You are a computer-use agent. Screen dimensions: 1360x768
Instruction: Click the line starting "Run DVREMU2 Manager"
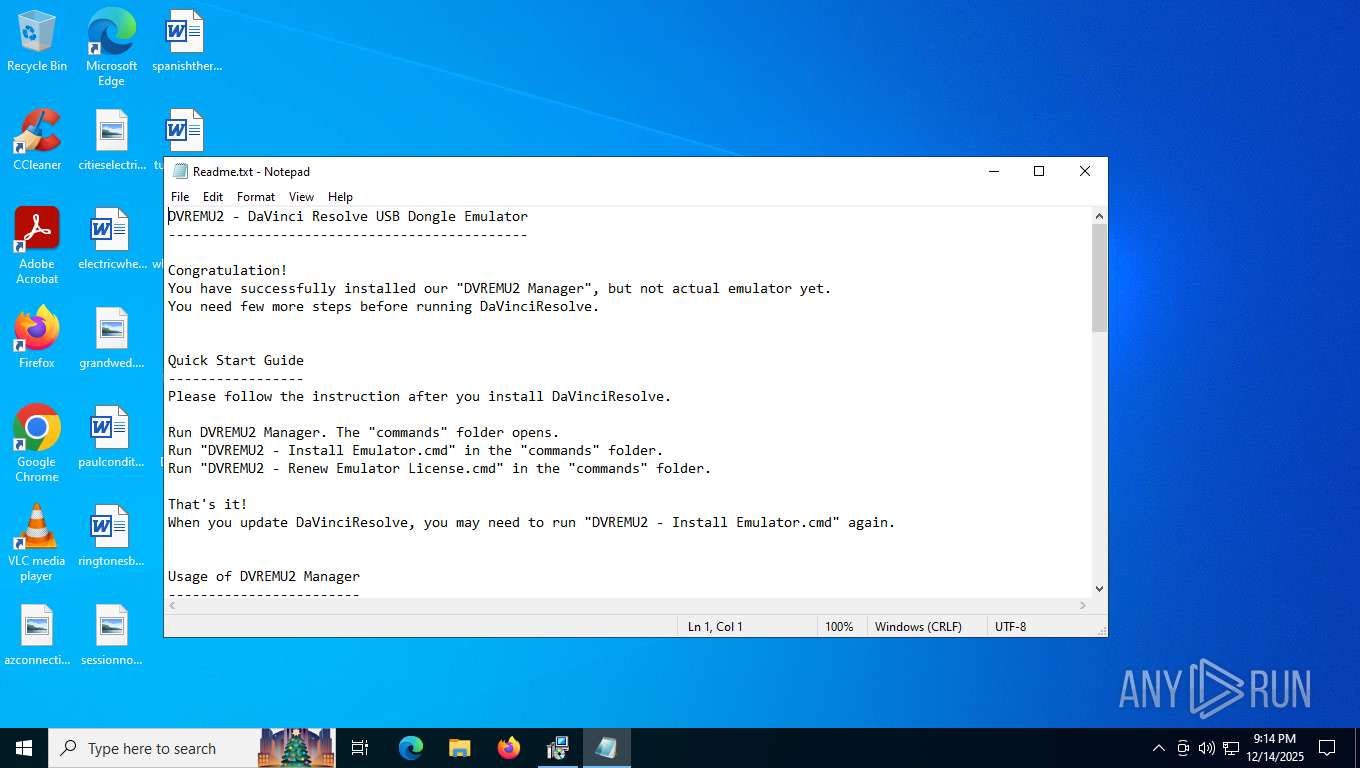pyautogui.click(x=364, y=432)
